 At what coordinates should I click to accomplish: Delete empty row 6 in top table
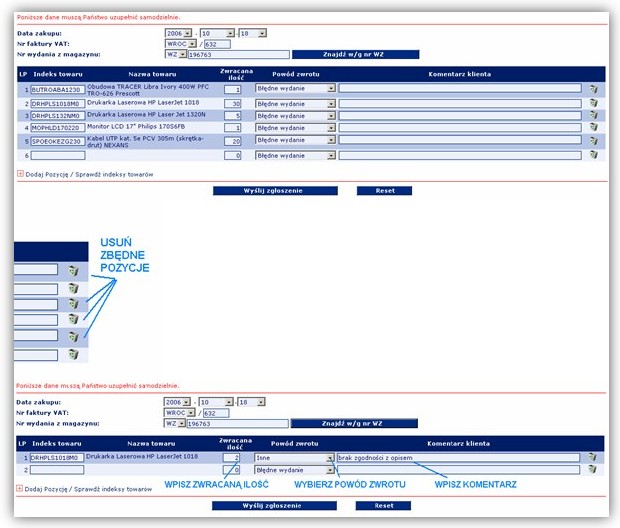[x=594, y=155]
